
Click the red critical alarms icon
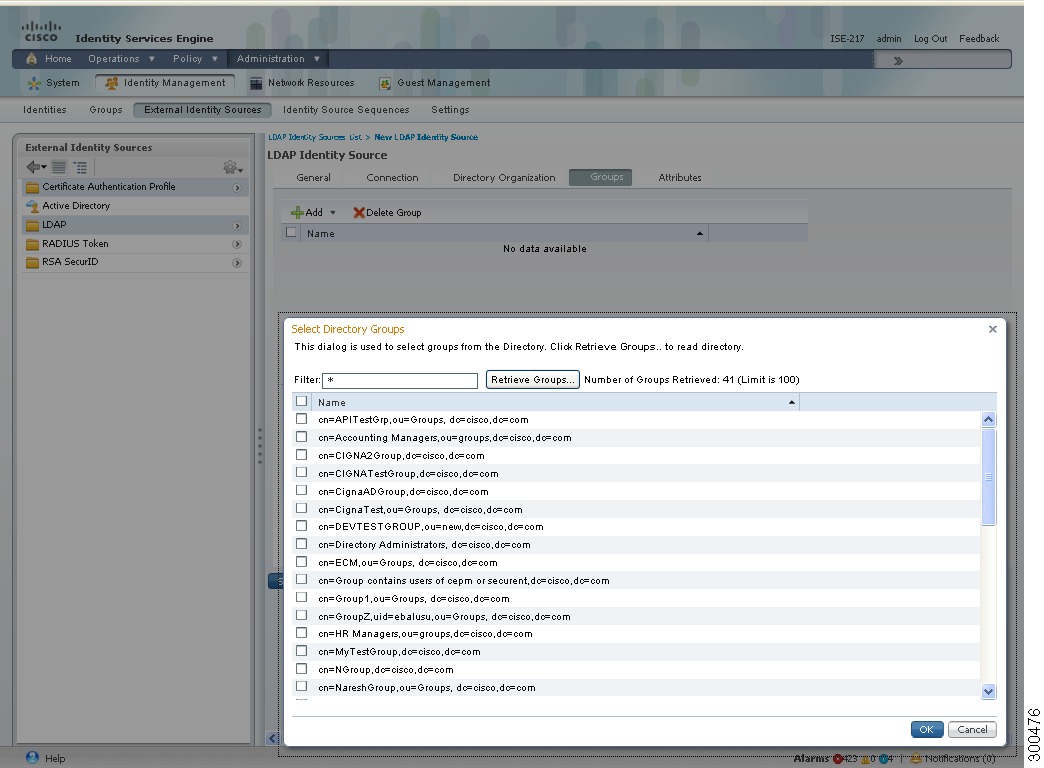click(x=838, y=758)
